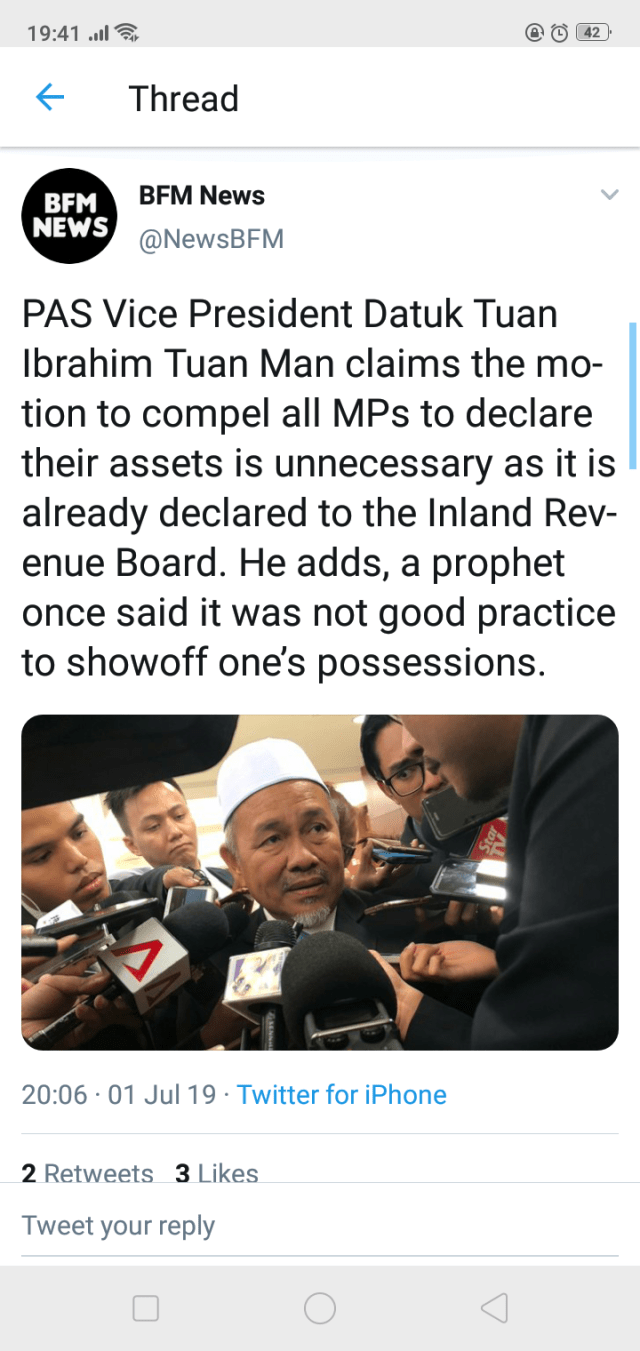Tap the Android home circle button
The width and height of the screenshot is (640, 1351).
click(320, 1308)
